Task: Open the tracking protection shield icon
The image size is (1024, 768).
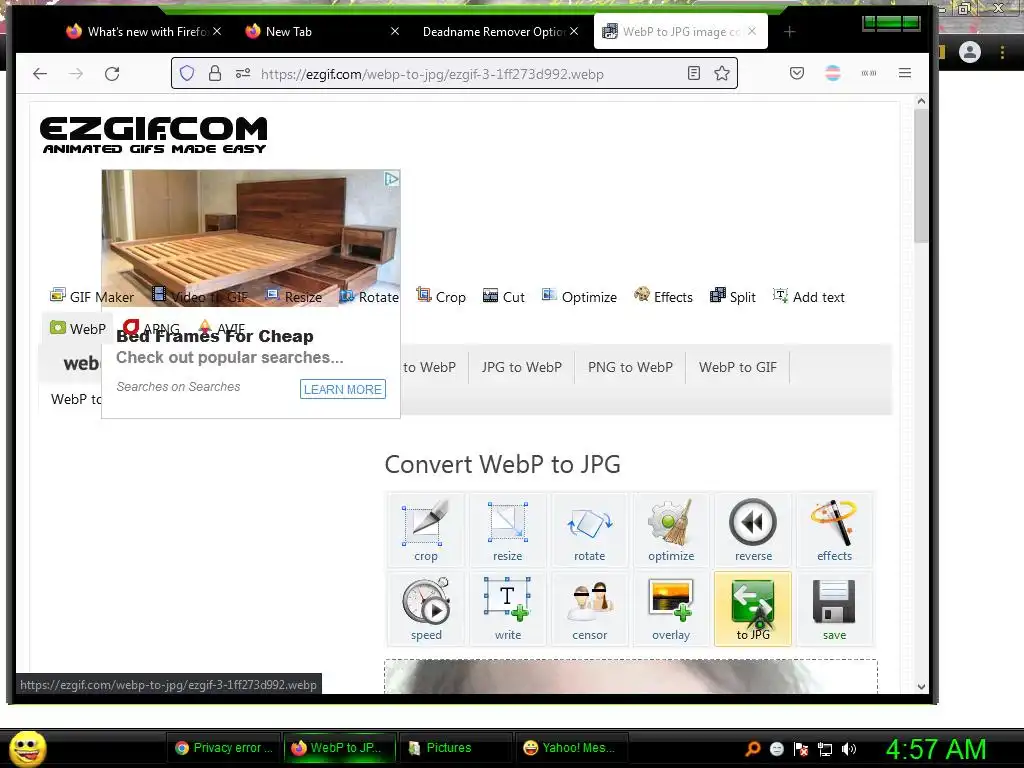Action: tap(187, 73)
